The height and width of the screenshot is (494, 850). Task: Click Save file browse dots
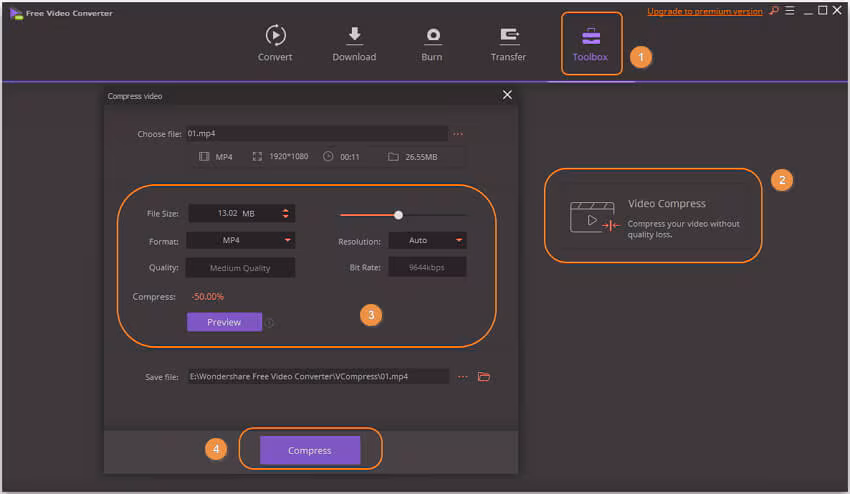coord(462,377)
